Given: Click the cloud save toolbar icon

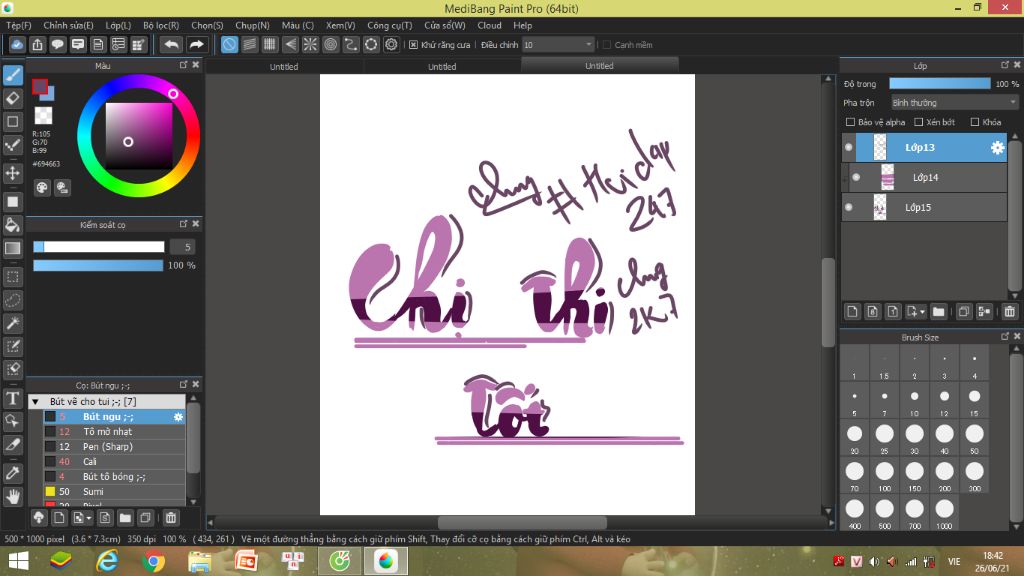Looking at the screenshot, I should (17, 44).
